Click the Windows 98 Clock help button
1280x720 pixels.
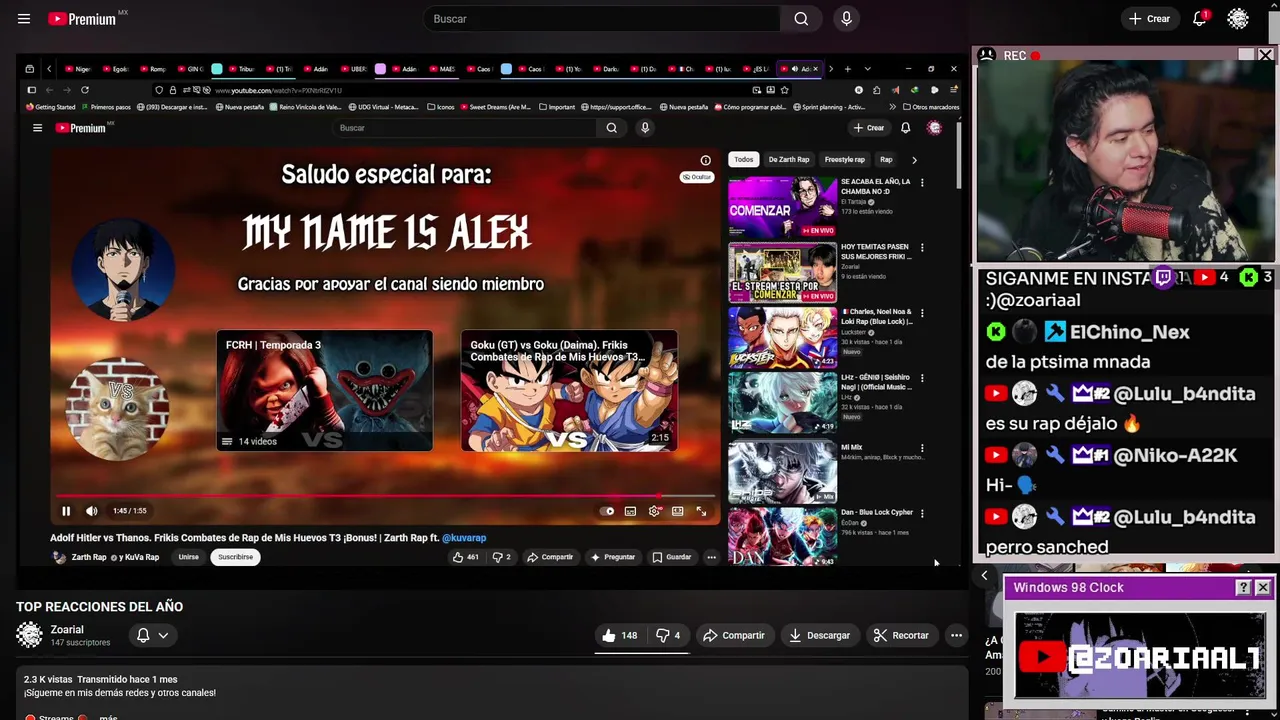[1243, 588]
